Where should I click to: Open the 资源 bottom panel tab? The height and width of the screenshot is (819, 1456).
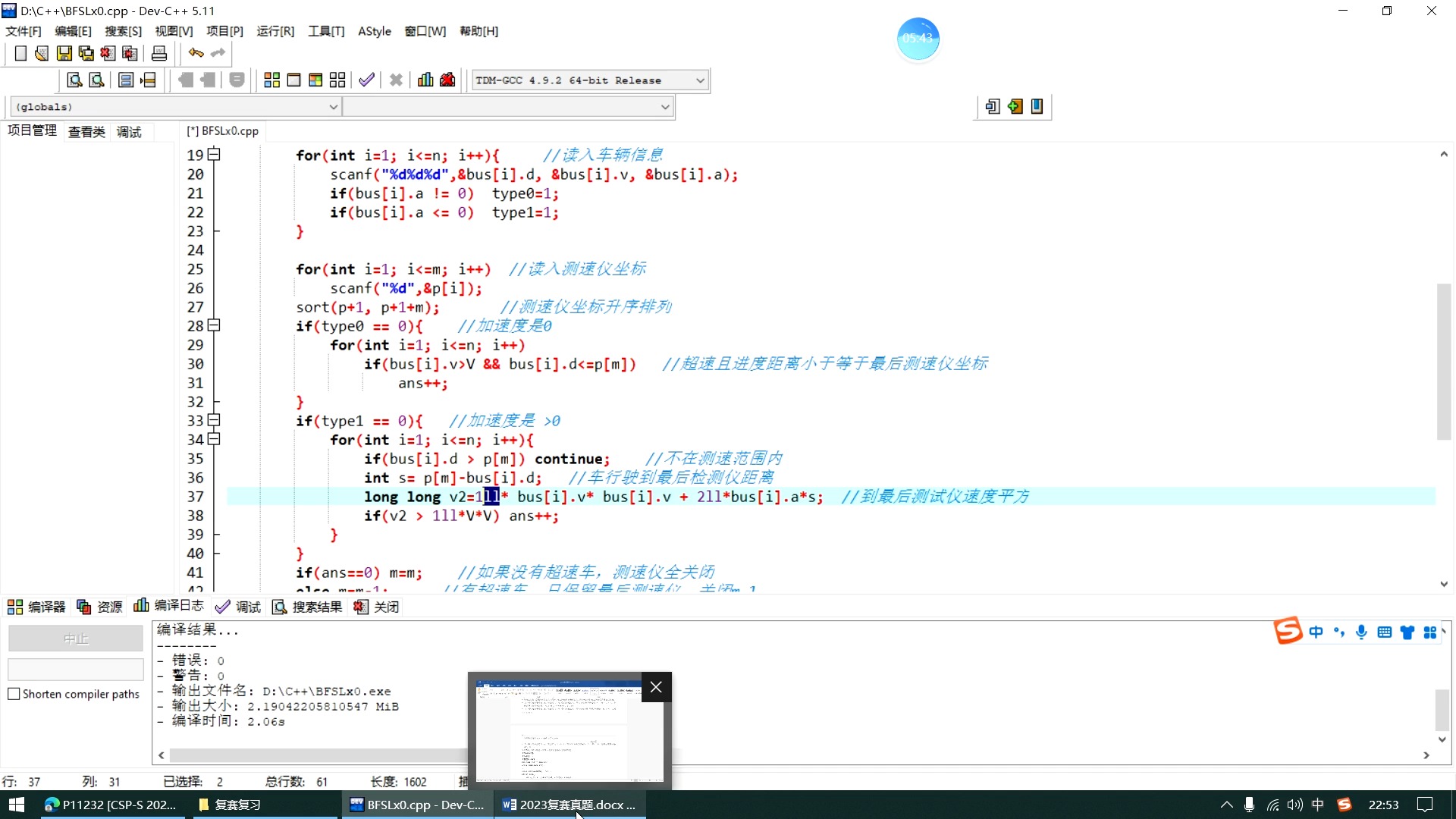pos(99,607)
